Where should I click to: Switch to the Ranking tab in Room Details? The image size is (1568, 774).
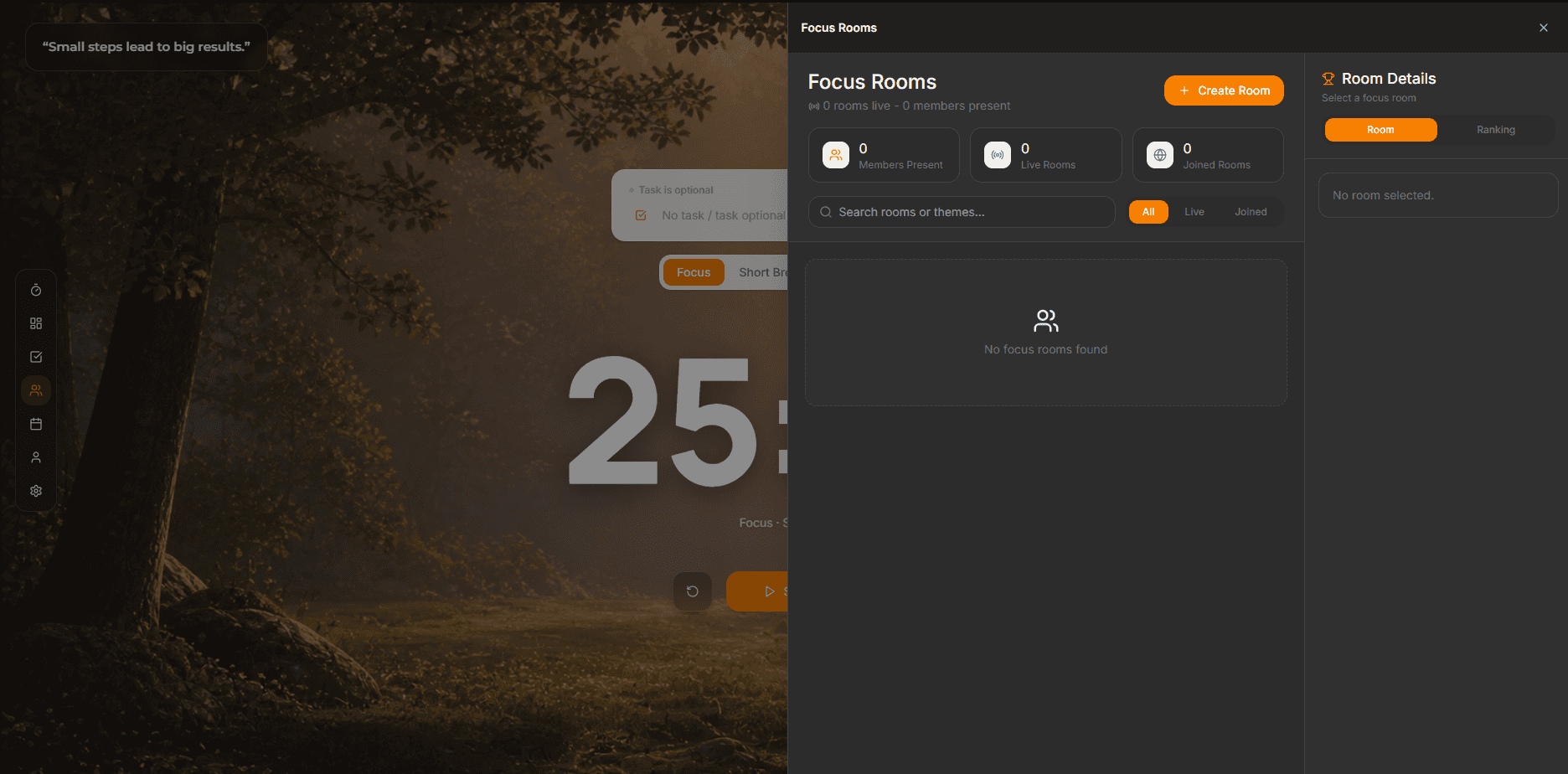click(1496, 130)
